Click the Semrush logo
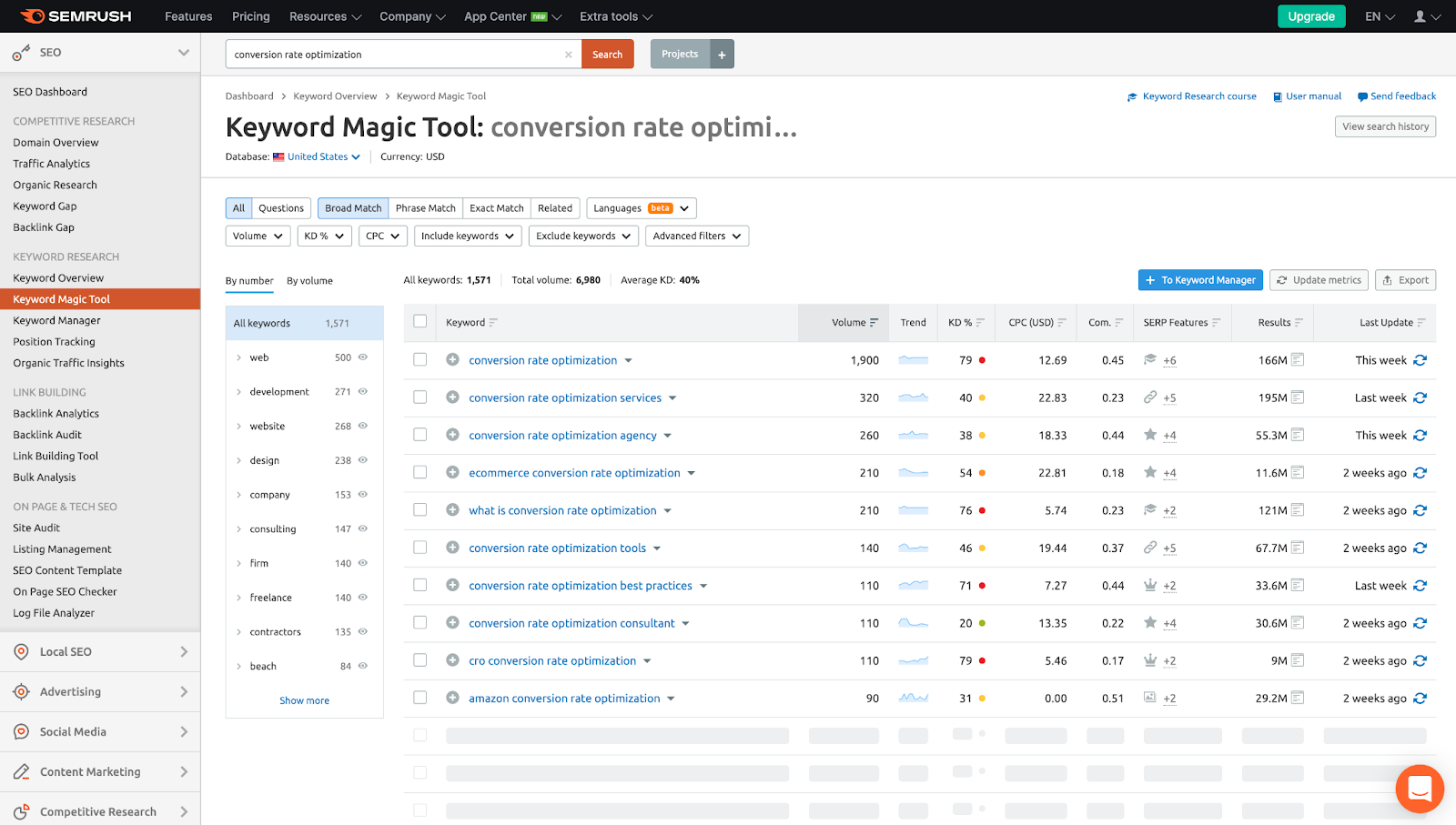 (x=76, y=16)
